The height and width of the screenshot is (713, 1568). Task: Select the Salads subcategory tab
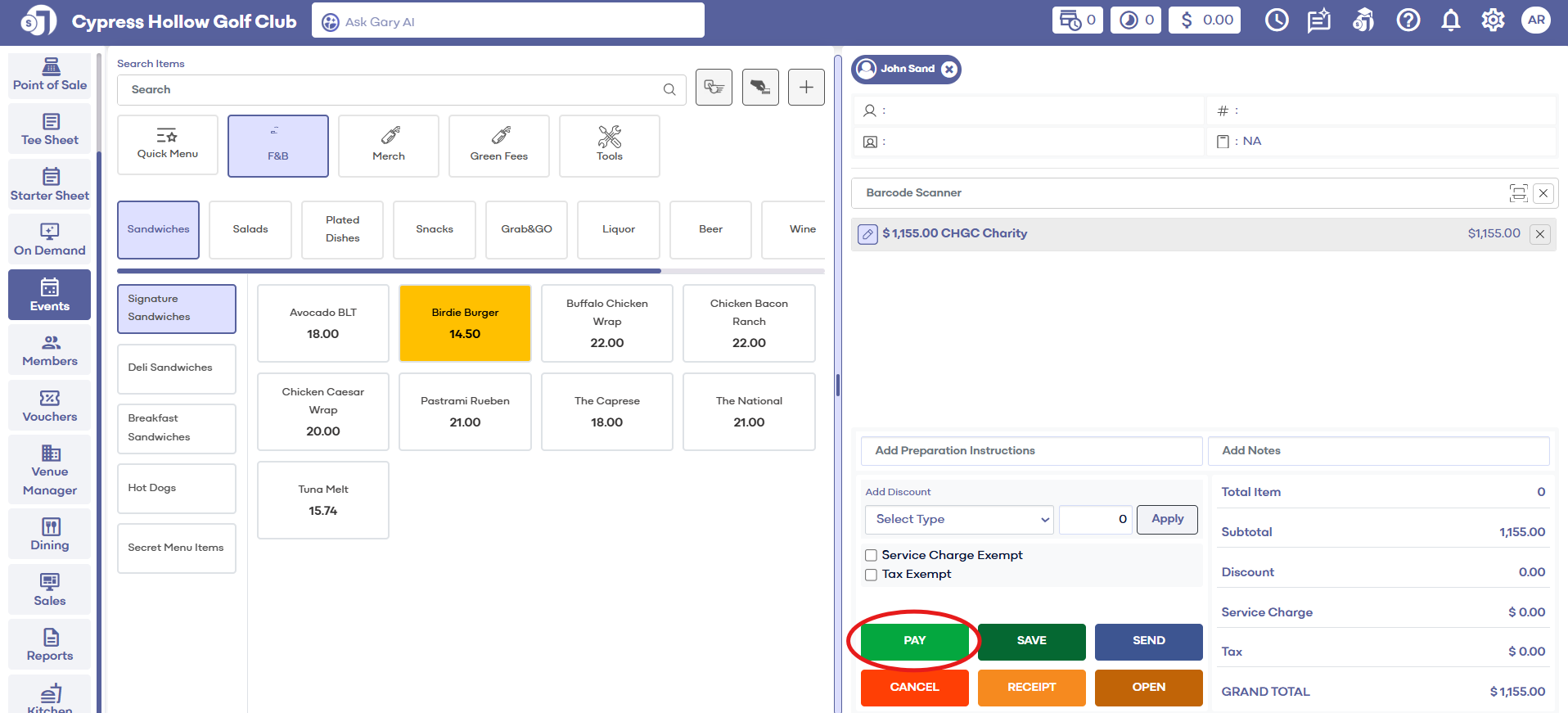point(250,230)
